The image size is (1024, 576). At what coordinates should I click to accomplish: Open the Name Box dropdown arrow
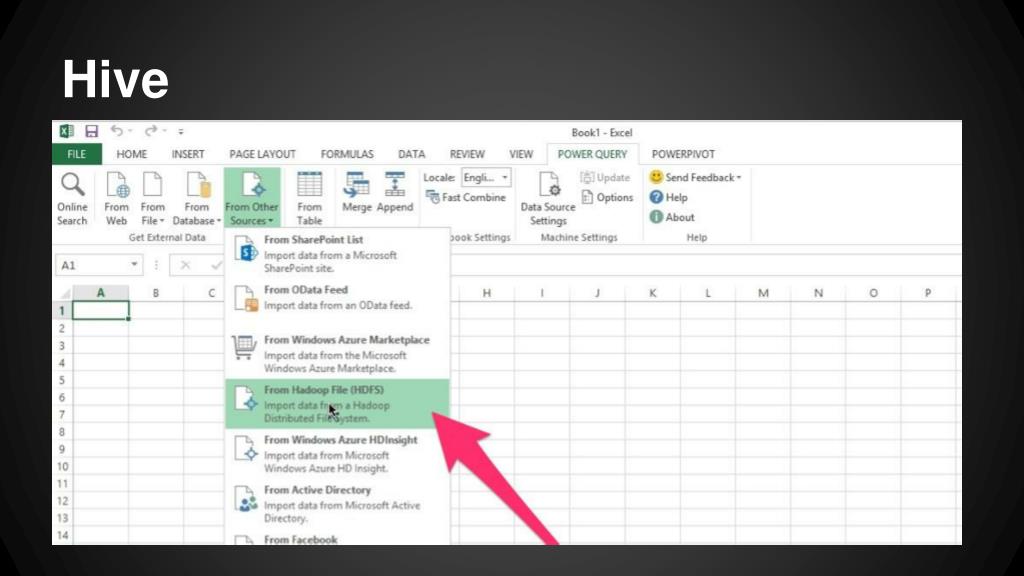coord(134,264)
